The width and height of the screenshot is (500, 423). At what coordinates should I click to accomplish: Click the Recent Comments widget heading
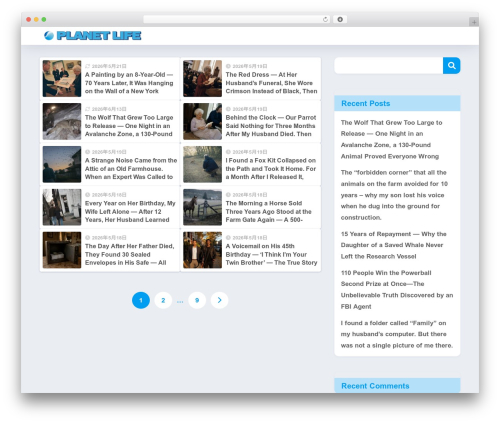pos(375,386)
